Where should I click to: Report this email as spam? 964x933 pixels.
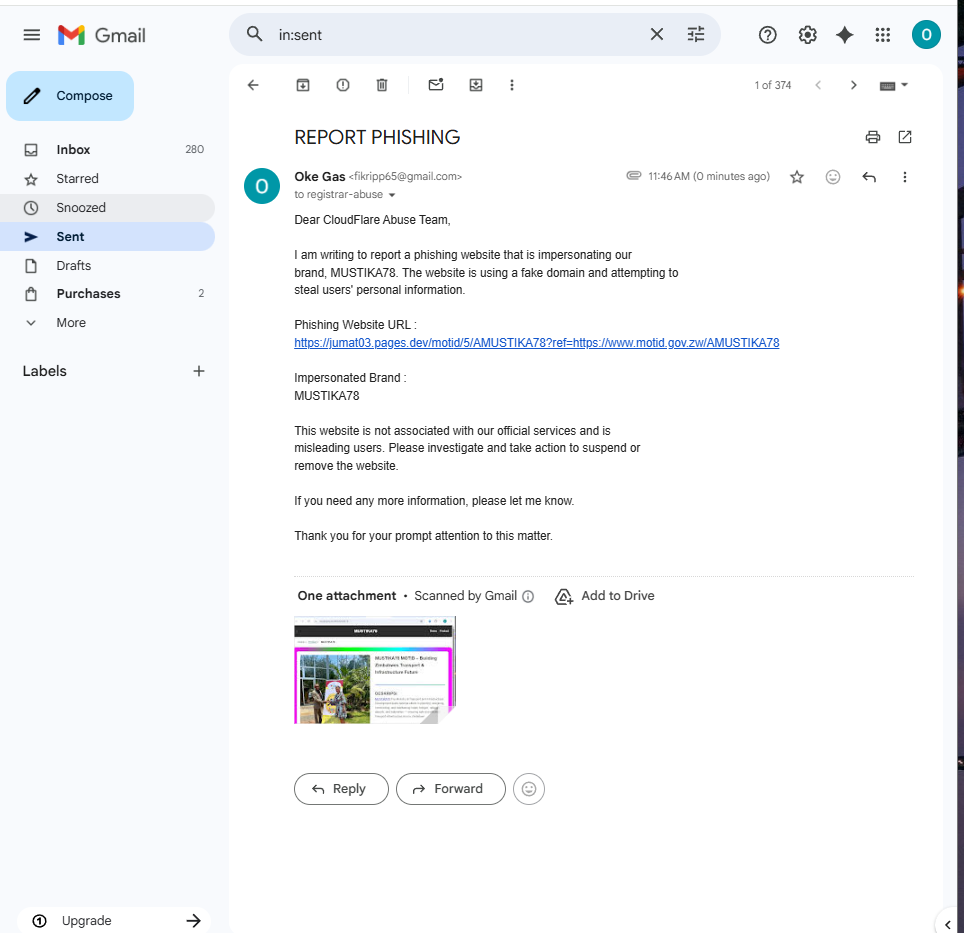click(x=343, y=85)
